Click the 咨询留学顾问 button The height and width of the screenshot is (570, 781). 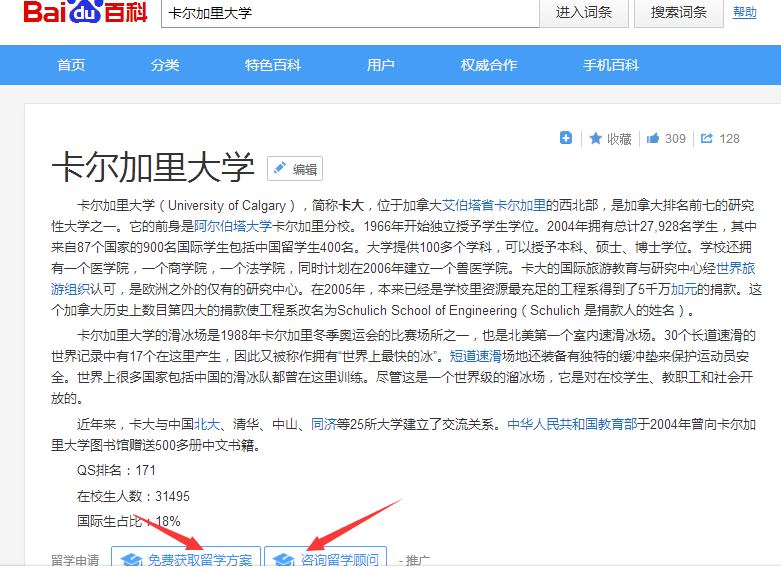[x=325, y=557]
